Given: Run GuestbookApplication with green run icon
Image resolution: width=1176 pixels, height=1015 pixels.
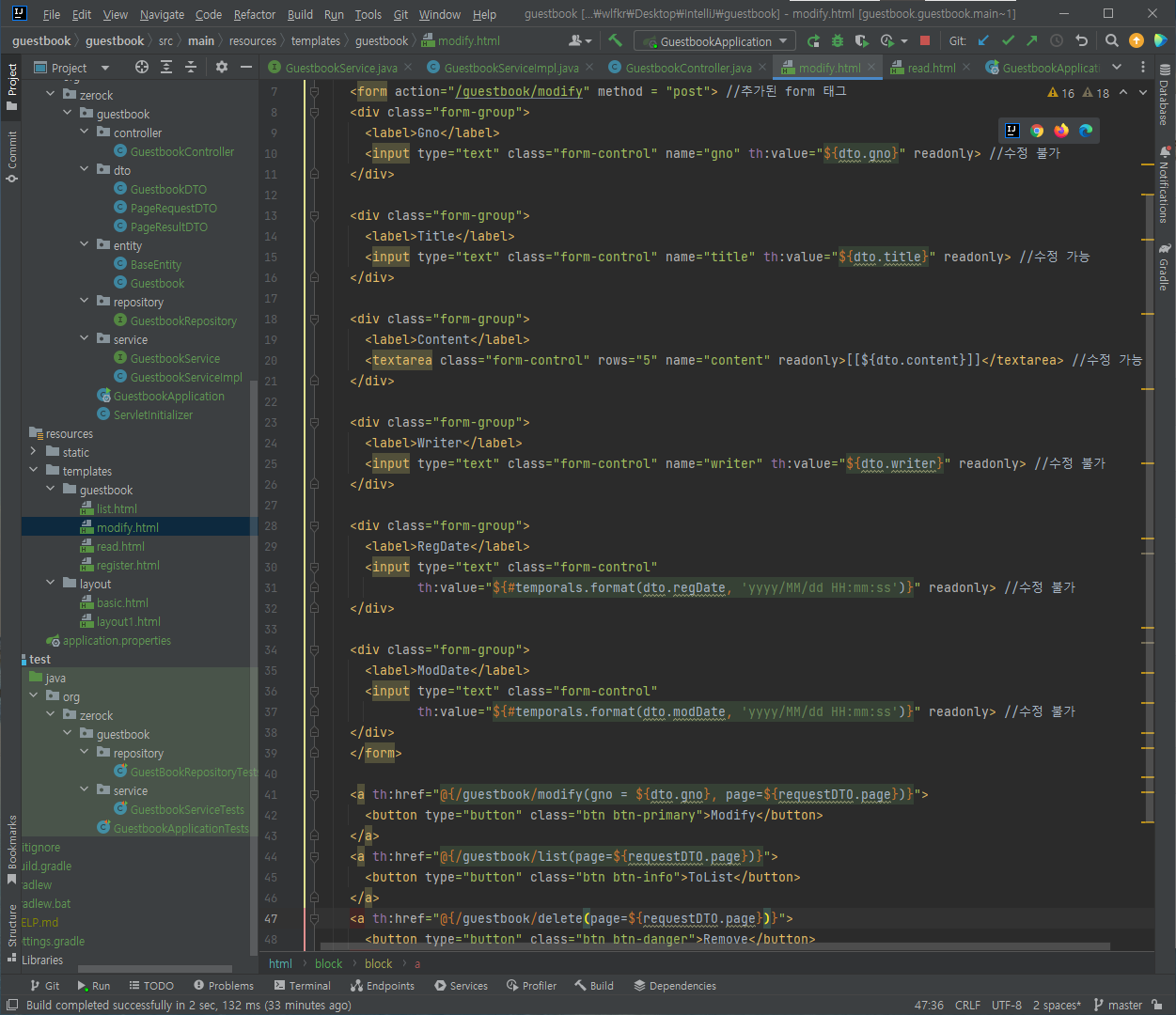Looking at the screenshot, I should 813,40.
